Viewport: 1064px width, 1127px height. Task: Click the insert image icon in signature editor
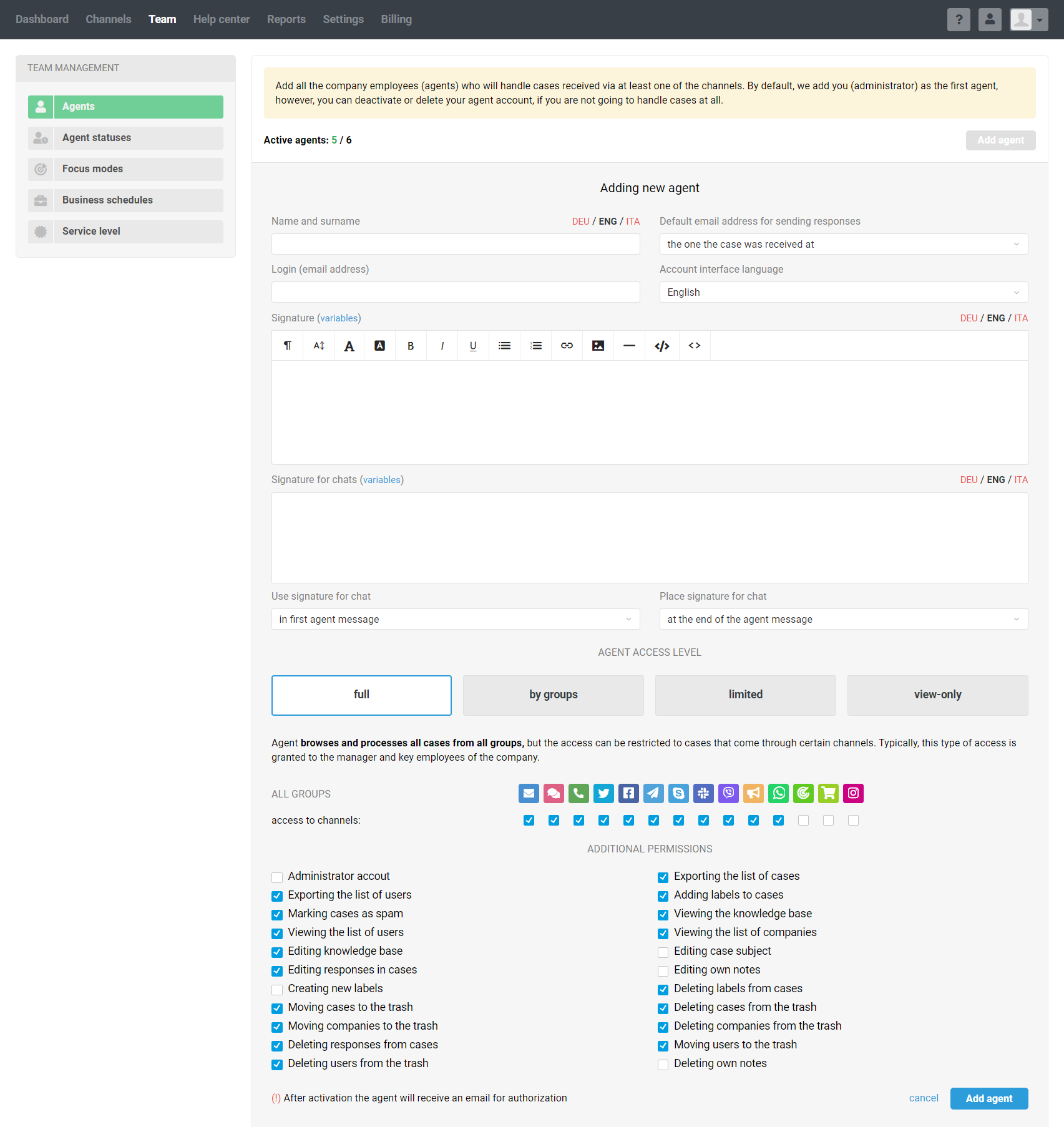tap(598, 346)
